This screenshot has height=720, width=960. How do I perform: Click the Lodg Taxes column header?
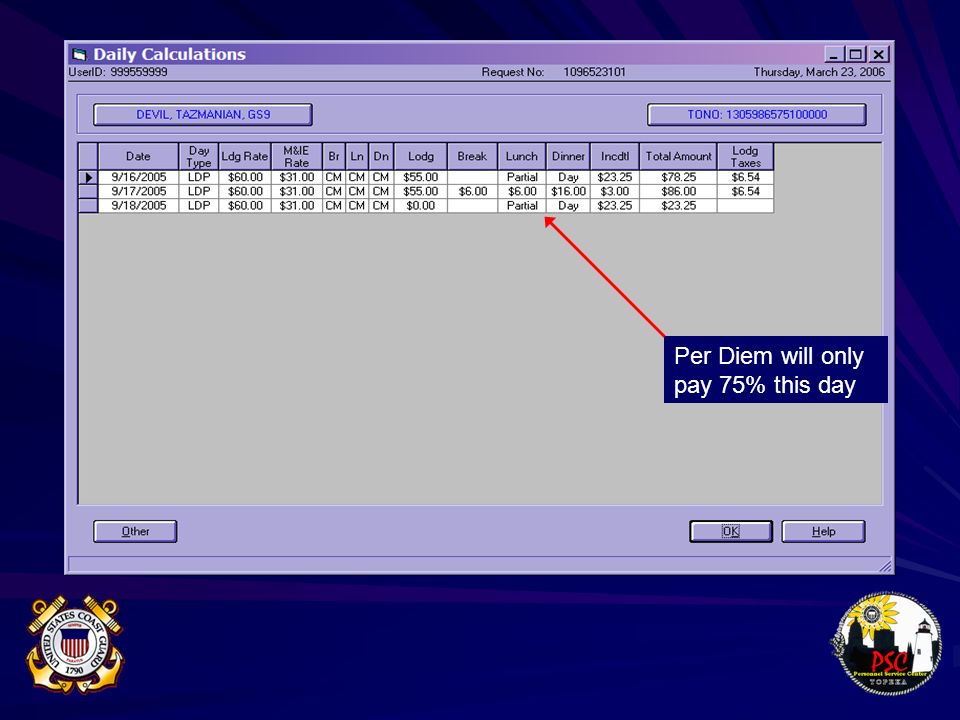tap(745, 157)
